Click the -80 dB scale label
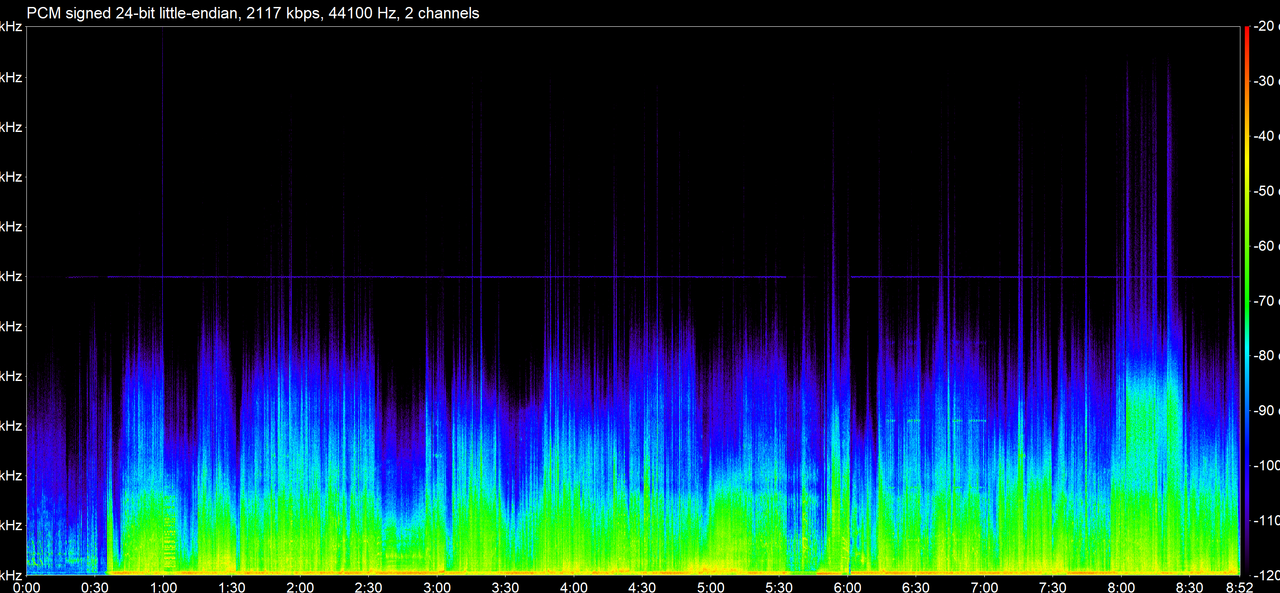Image resolution: width=1280 pixels, height=593 pixels. (1266, 356)
